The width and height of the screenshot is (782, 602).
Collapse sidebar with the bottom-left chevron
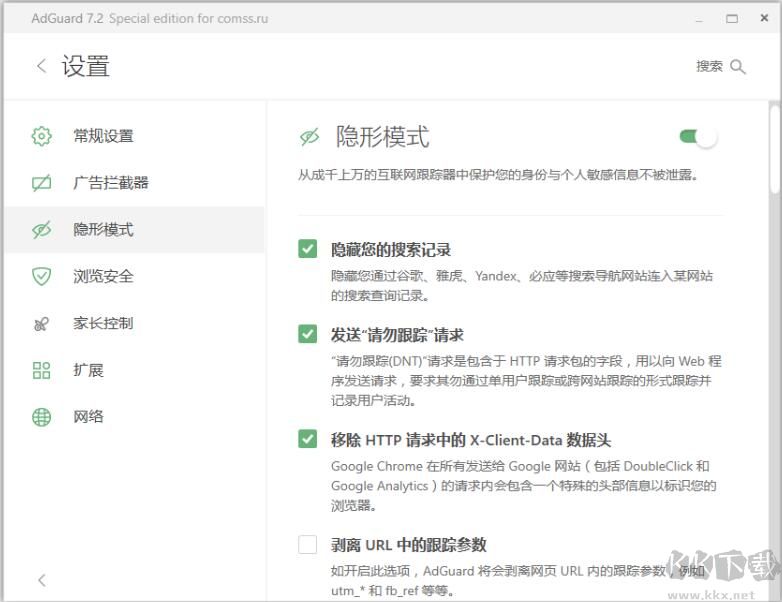point(42,580)
